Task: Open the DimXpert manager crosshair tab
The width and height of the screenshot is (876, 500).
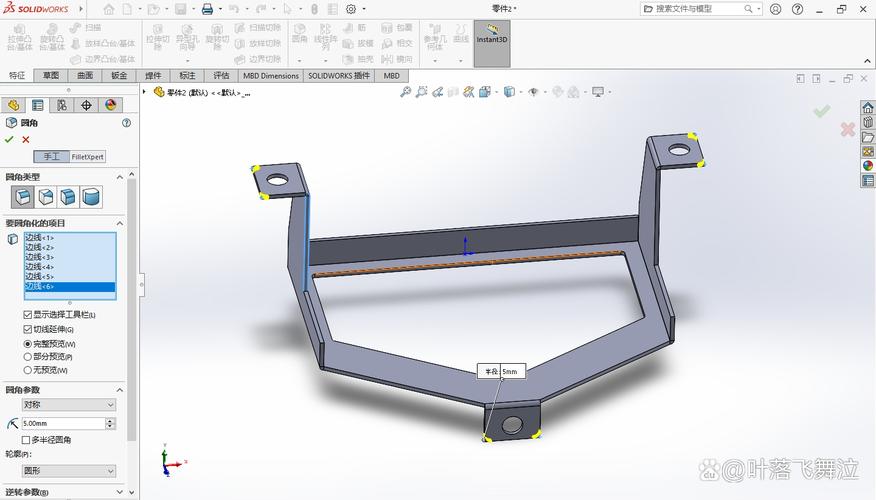Action: tap(86, 105)
